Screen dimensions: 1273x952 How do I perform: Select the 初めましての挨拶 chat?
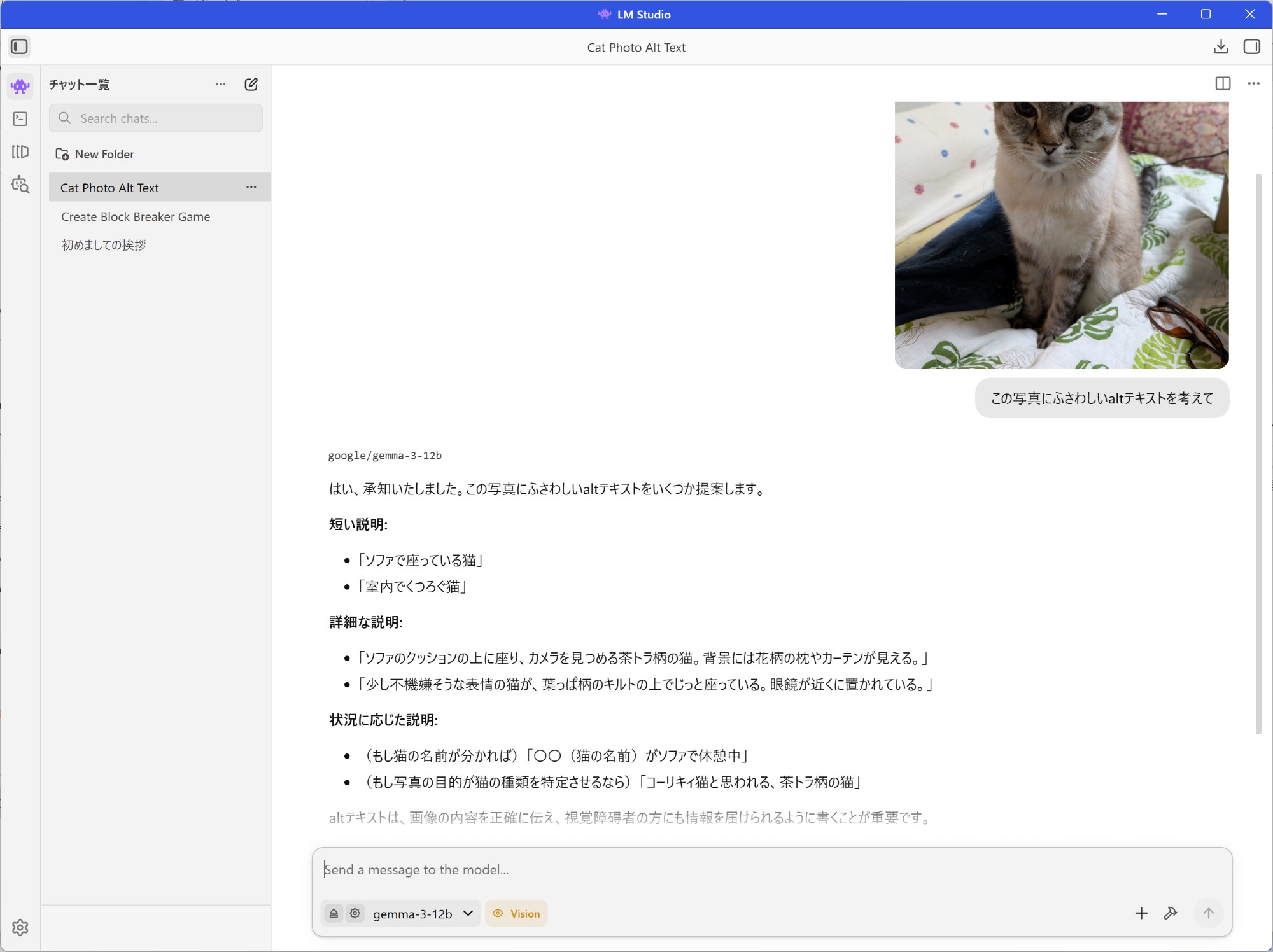(104, 245)
